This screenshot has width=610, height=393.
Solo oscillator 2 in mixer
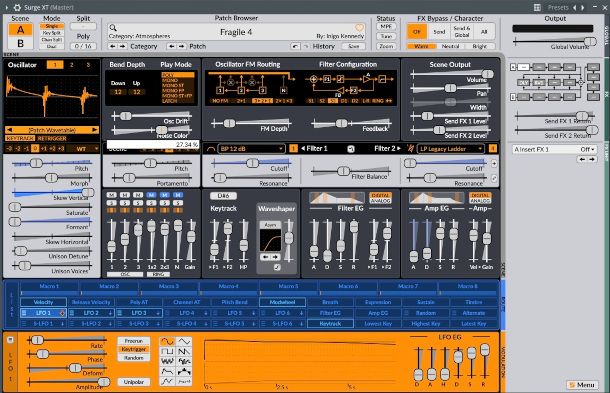[x=125, y=203]
